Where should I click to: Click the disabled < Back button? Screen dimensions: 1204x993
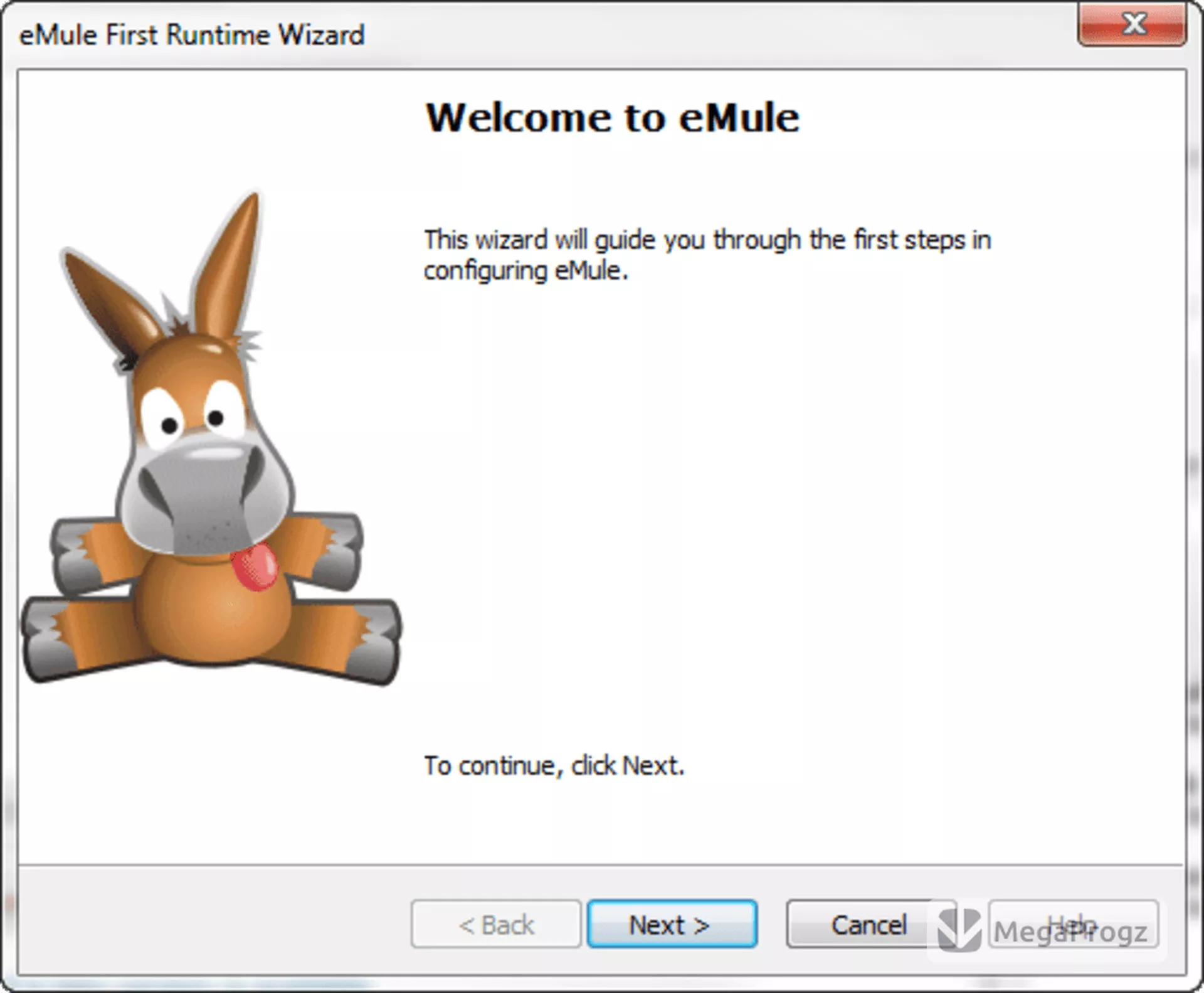coord(496,923)
